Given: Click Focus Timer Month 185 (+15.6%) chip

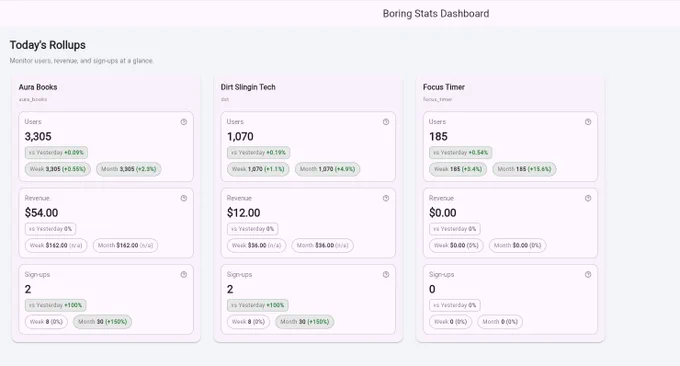Looking at the screenshot, I should click(x=524, y=169).
